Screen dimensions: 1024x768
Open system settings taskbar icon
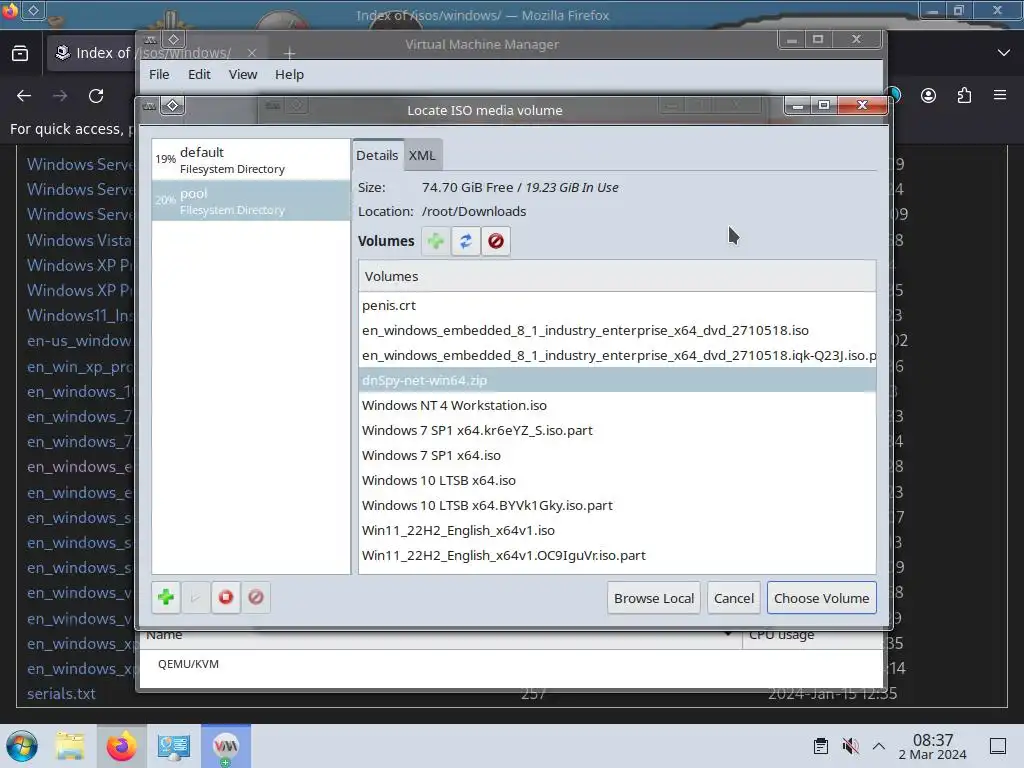174,746
